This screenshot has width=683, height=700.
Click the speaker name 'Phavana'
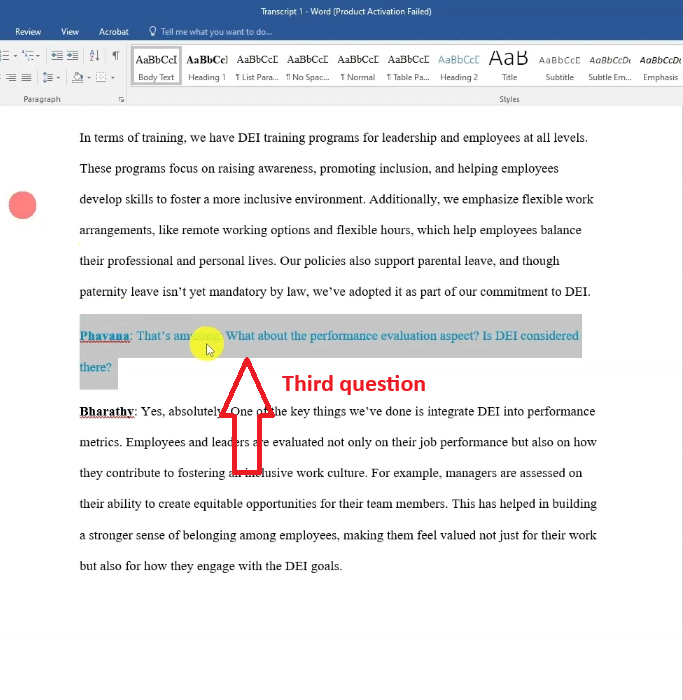[x=104, y=336]
